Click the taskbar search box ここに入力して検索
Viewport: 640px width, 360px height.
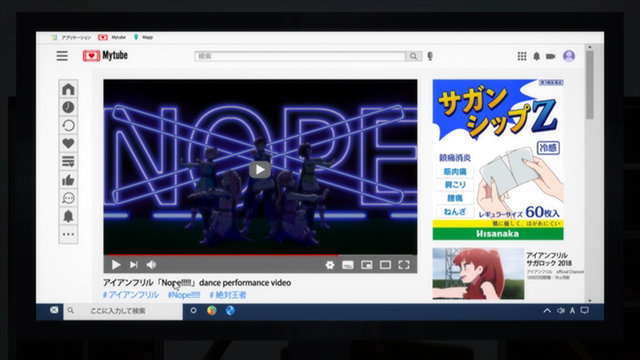(123, 311)
